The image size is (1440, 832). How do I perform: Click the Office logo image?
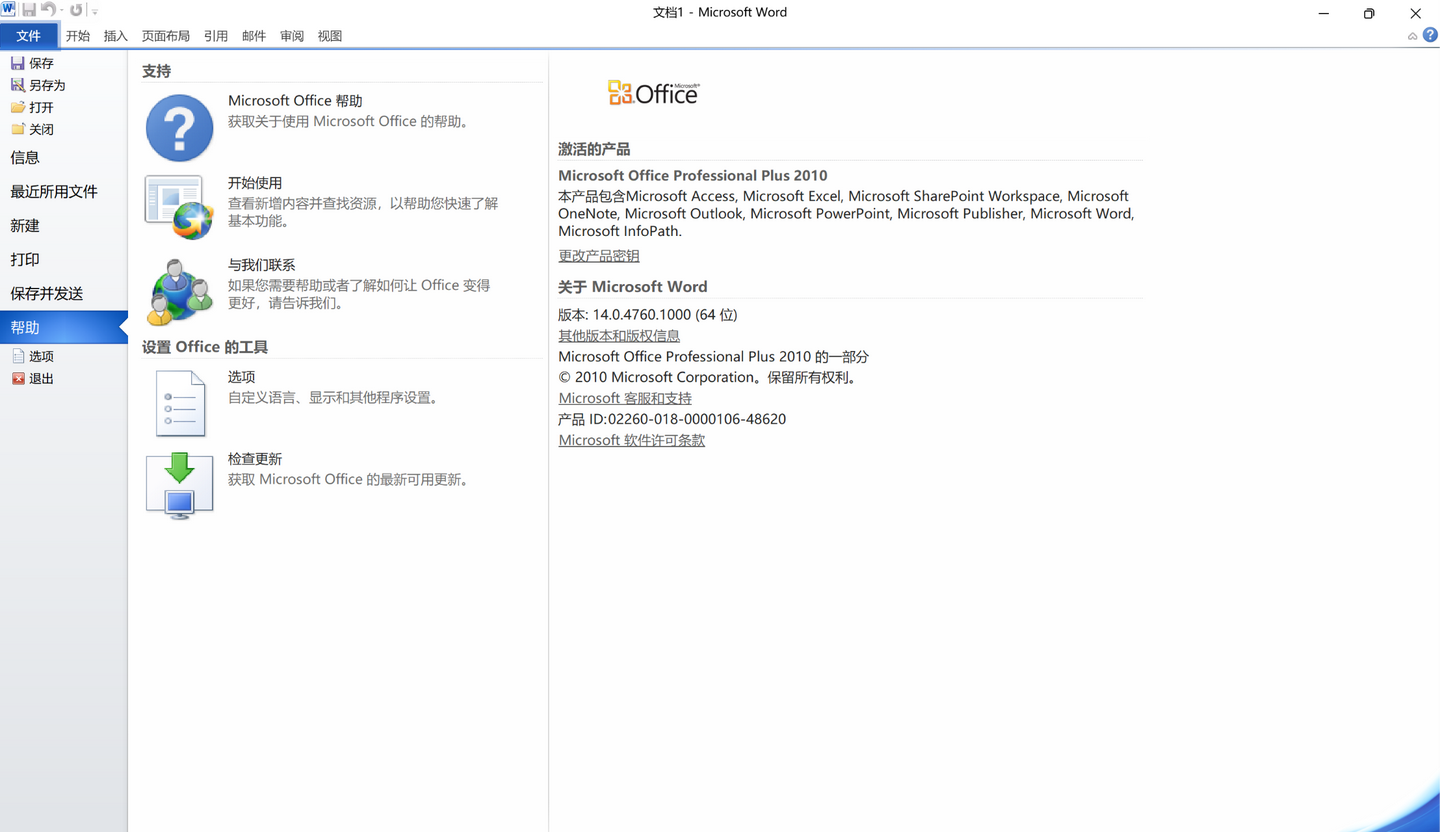pos(654,93)
